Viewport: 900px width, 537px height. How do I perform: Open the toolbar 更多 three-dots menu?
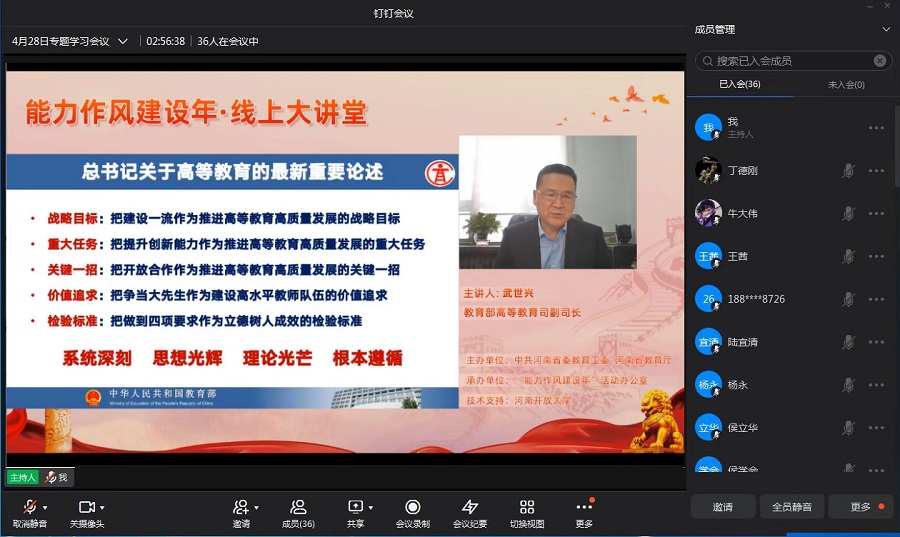tap(584, 507)
